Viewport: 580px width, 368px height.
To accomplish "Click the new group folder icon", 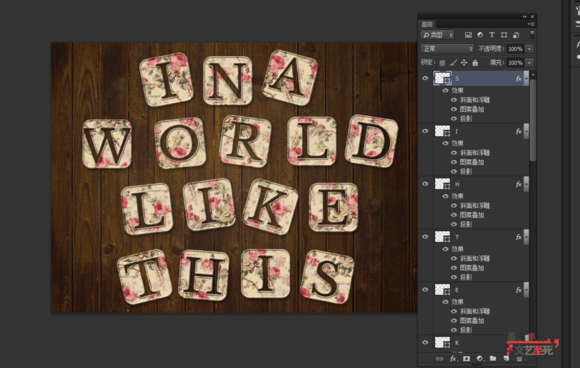I will pos(493,358).
